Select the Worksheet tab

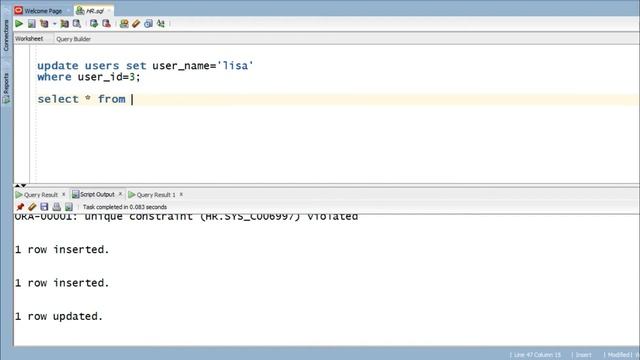click(29, 39)
